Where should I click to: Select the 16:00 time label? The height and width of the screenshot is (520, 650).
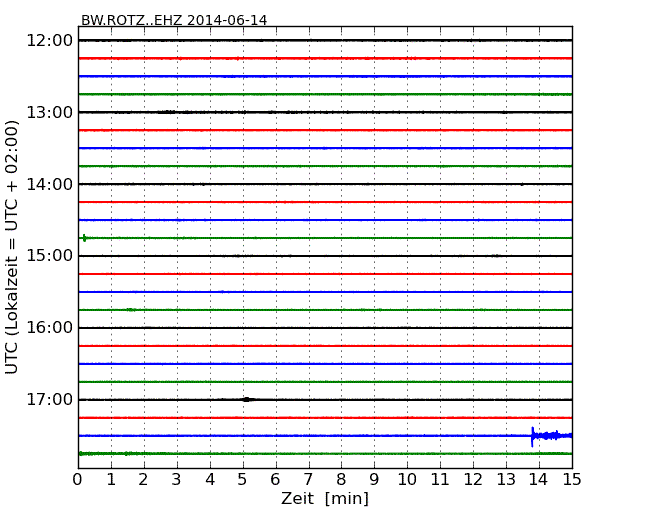click(50, 328)
